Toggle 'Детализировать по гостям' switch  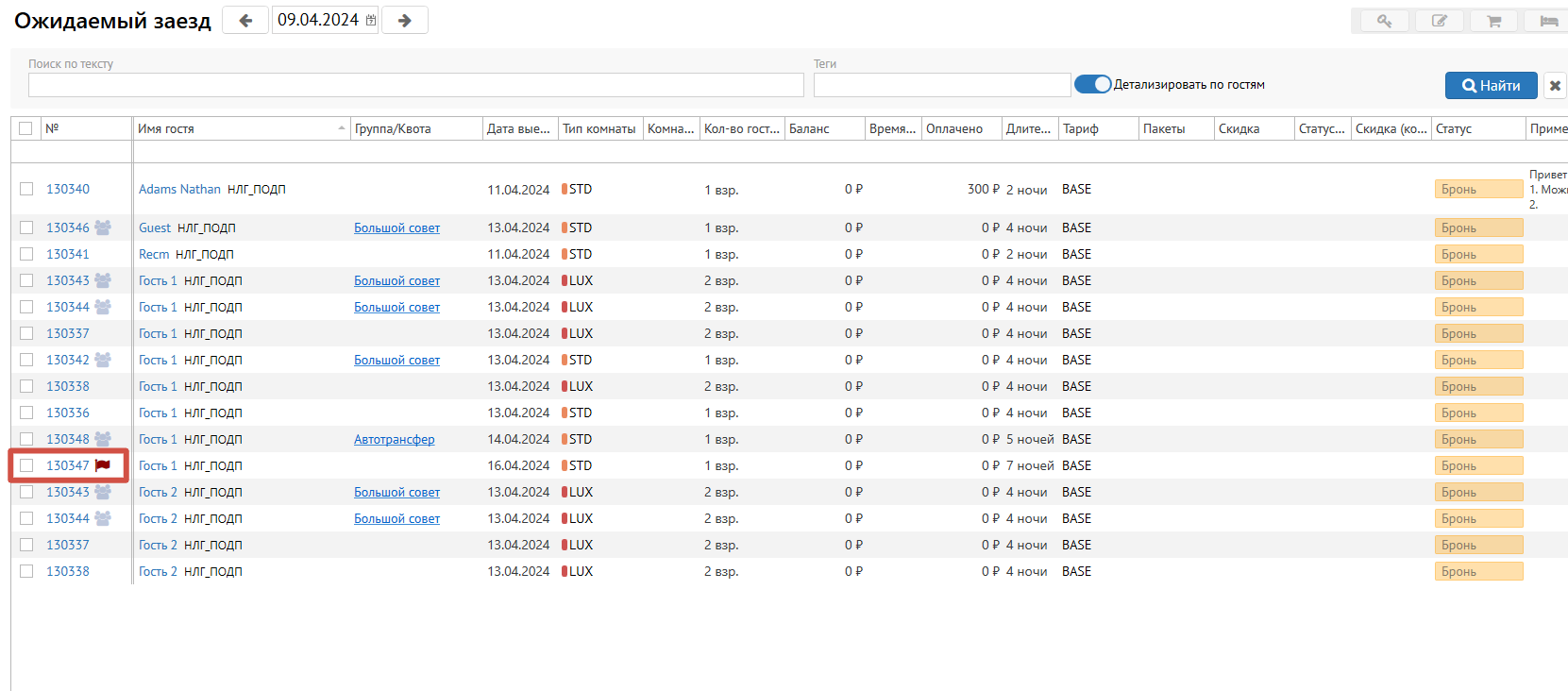click(x=1093, y=85)
